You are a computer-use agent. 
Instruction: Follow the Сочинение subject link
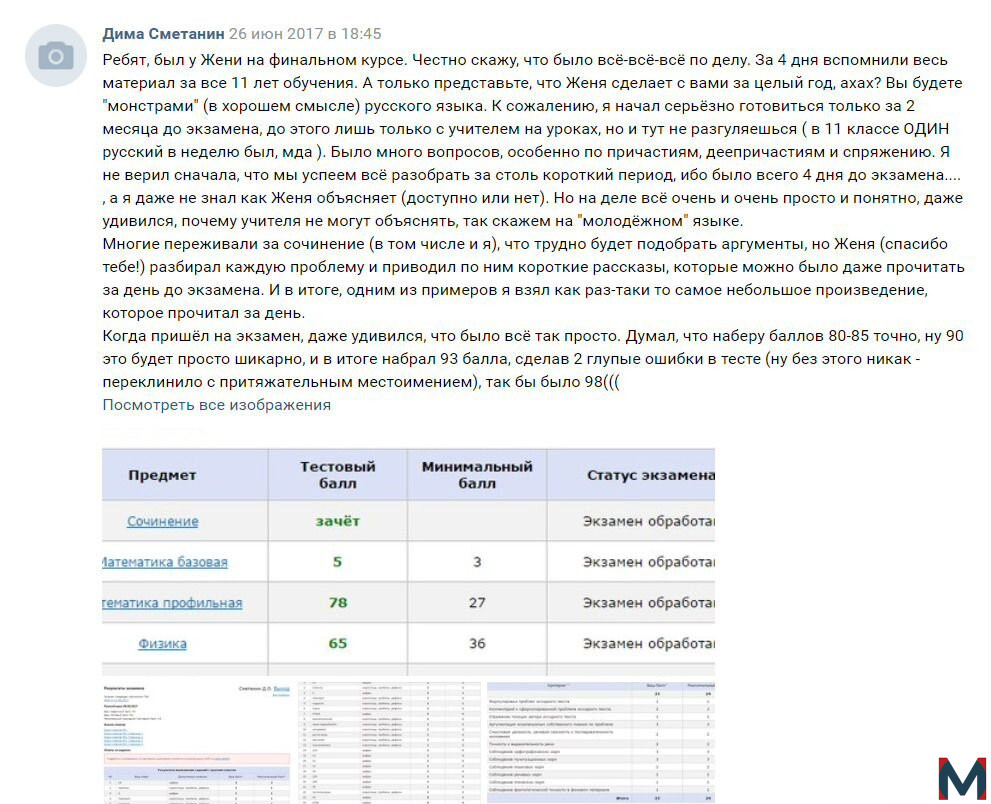pos(162,521)
